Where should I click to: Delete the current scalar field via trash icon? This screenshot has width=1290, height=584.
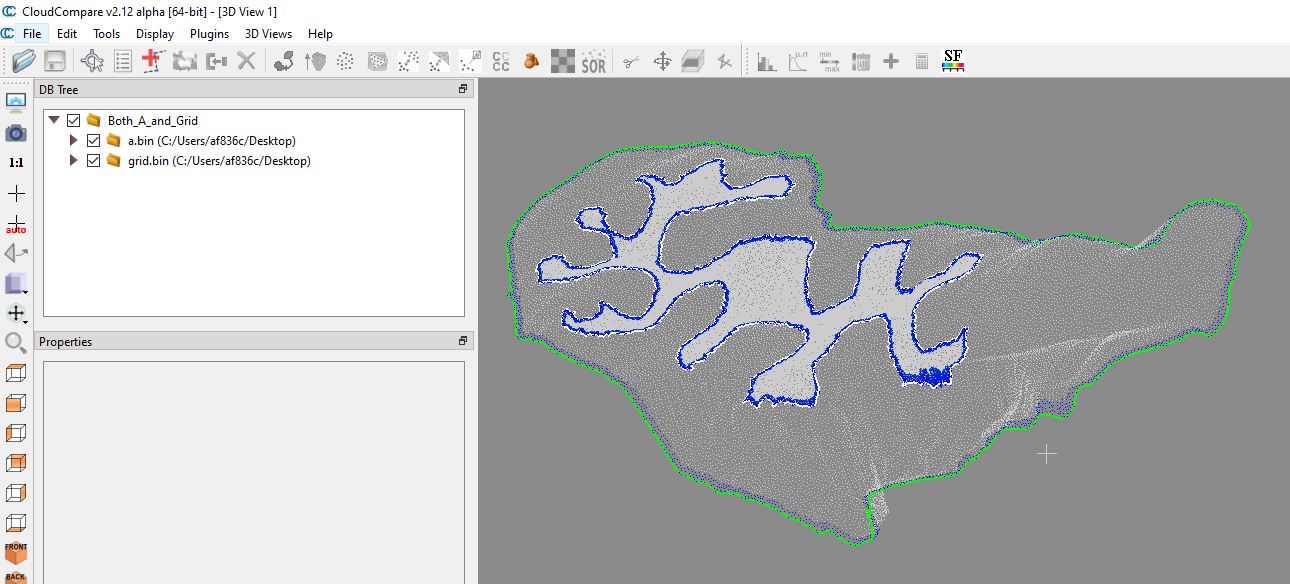858,60
